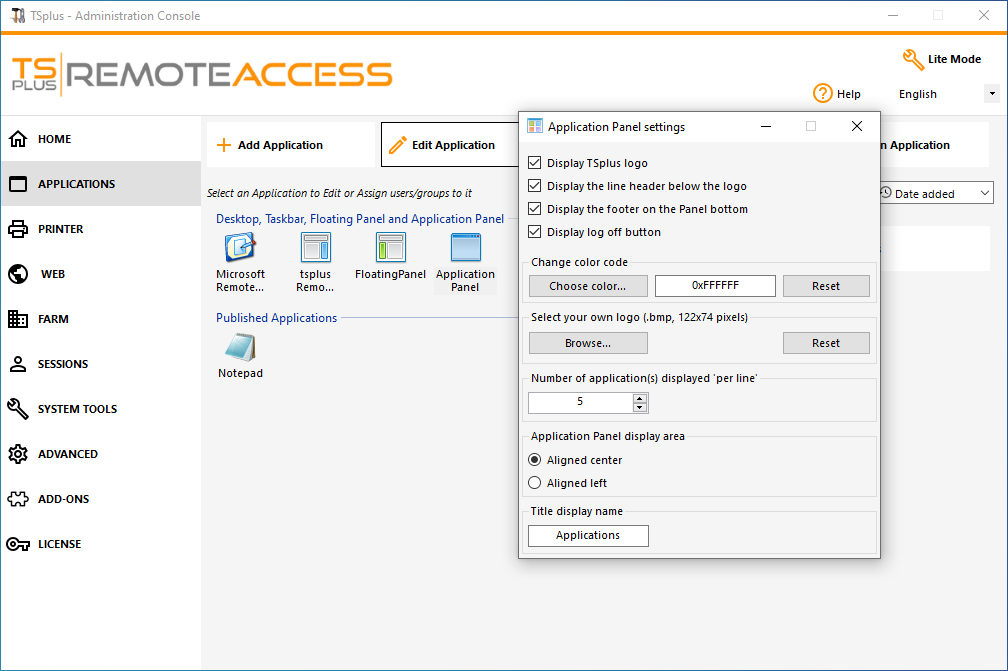Open System Tools

[x=71, y=409]
